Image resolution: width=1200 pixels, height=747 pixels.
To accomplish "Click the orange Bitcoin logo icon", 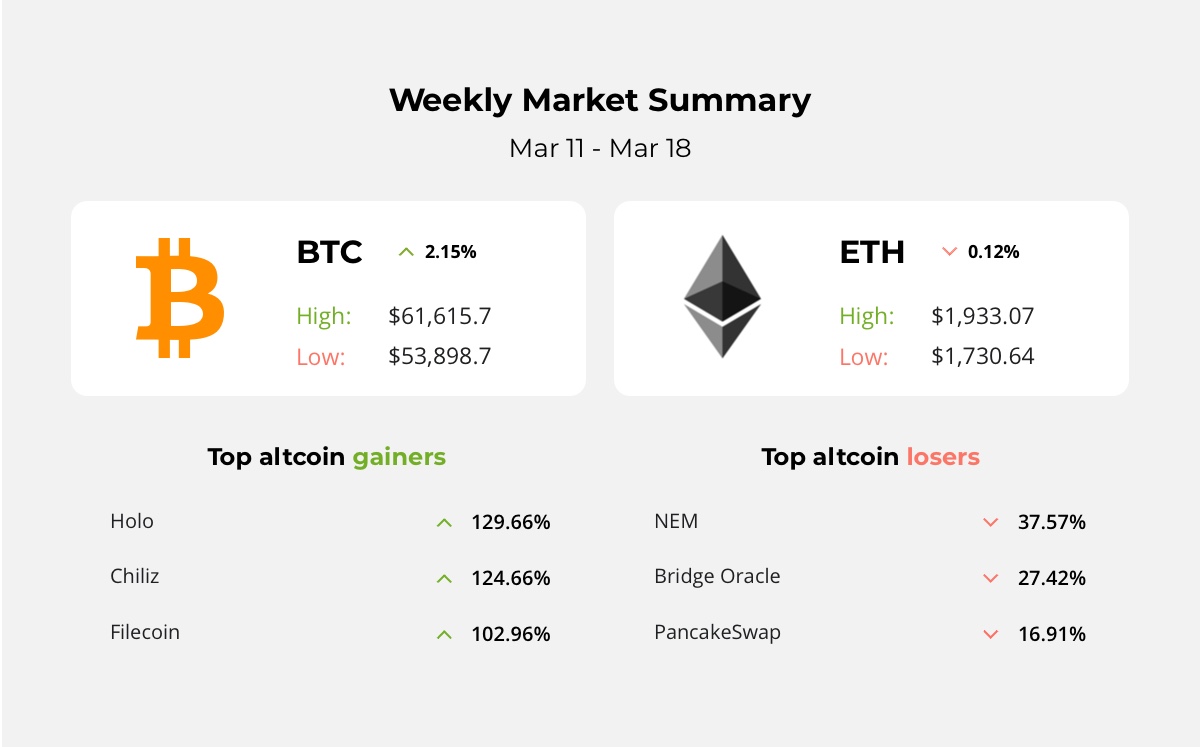I will 180,298.
